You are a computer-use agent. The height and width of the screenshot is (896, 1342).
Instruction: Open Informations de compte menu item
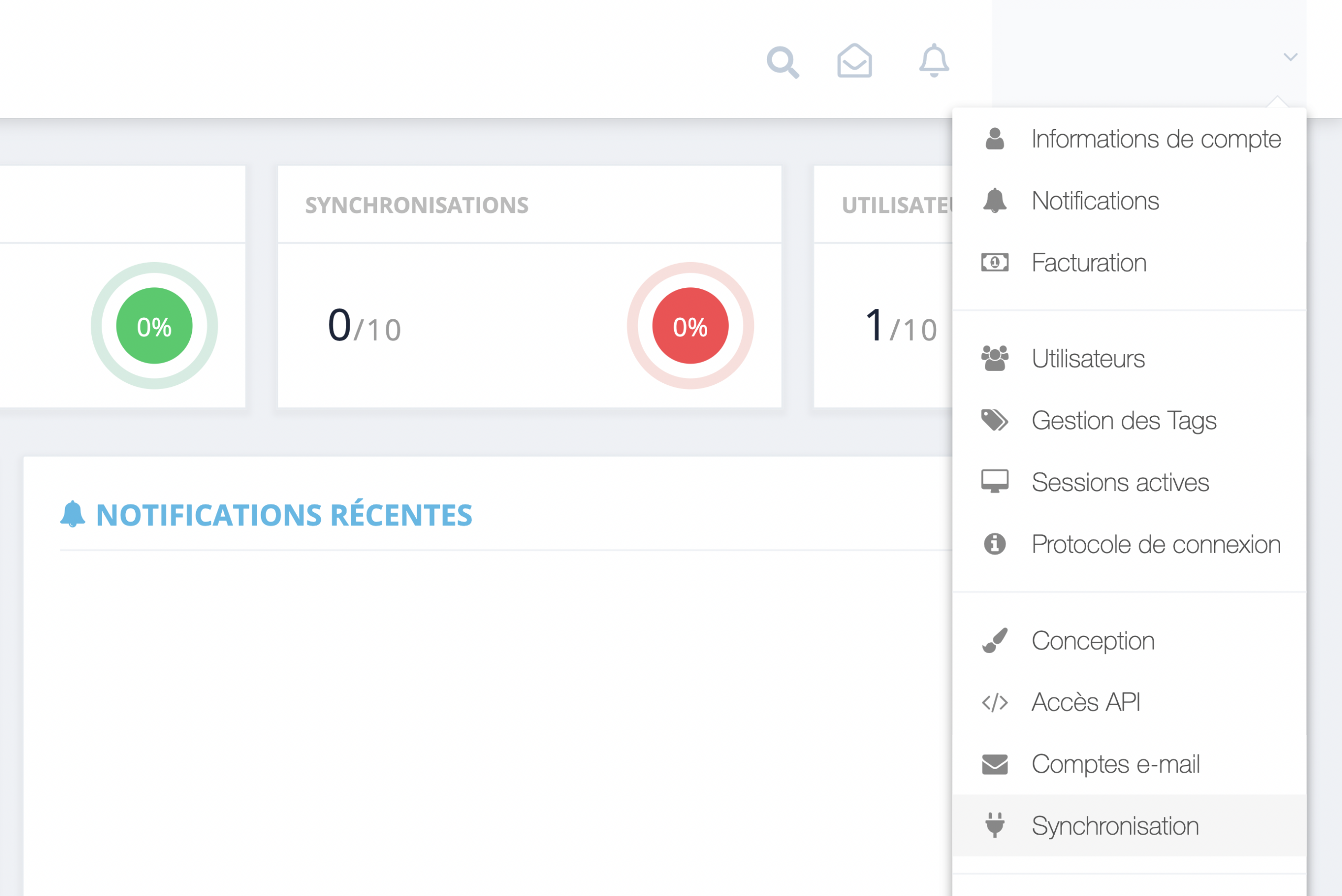(x=1129, y=139)
